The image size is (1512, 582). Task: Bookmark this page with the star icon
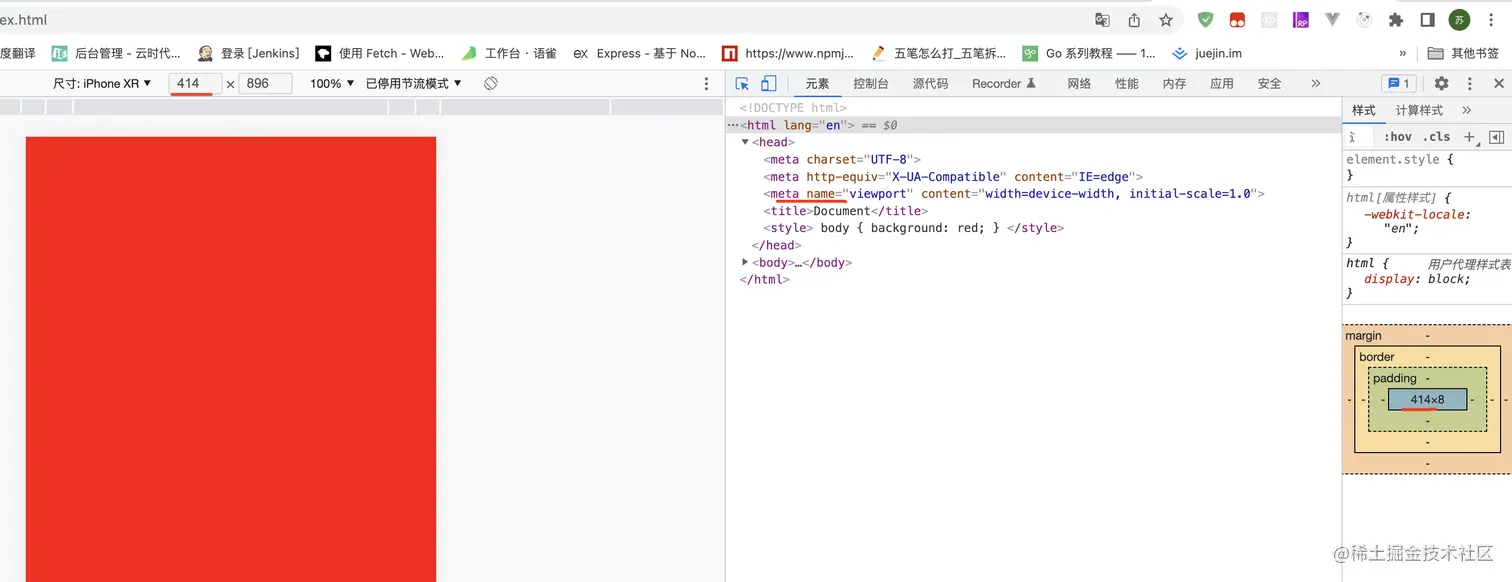[x=1166, y=20]
